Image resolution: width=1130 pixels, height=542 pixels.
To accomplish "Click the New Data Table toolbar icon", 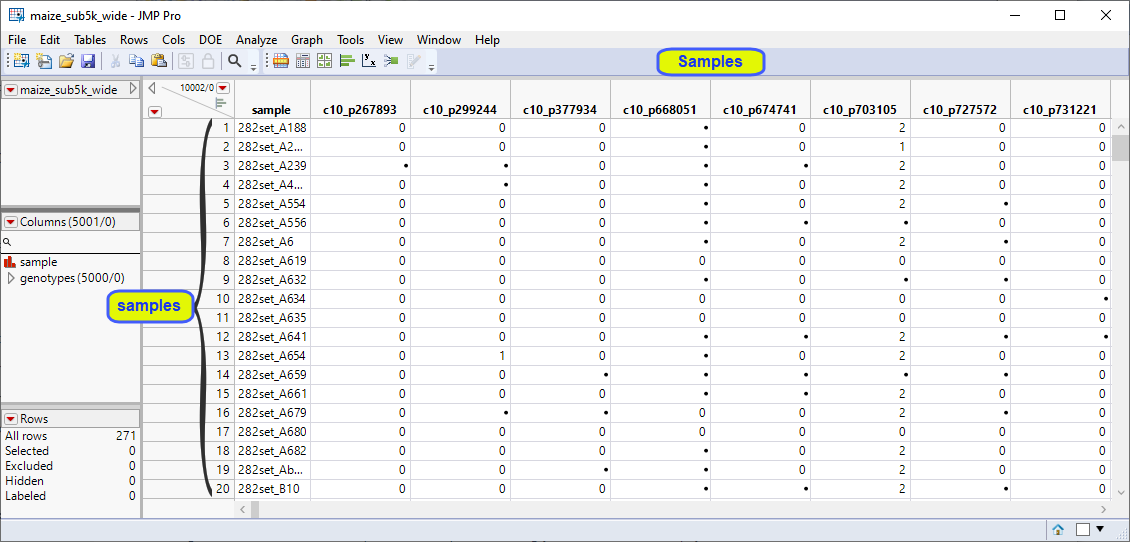I will (x=20, y=62).
